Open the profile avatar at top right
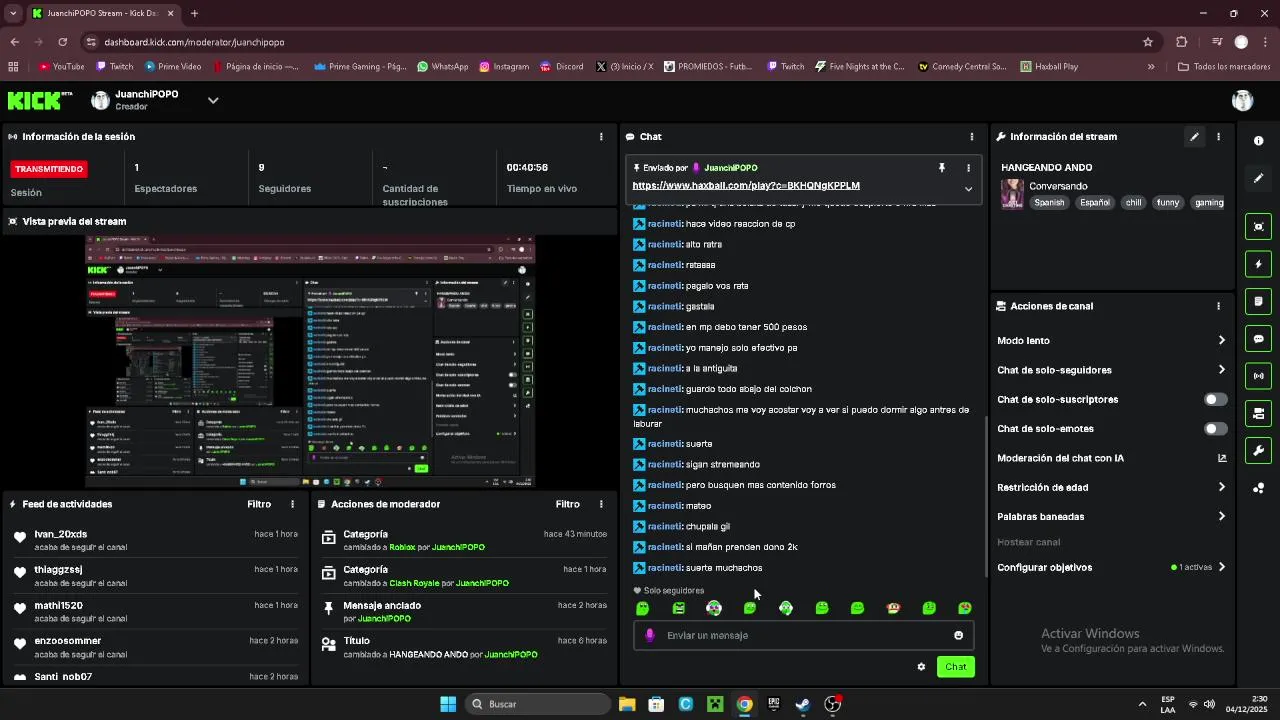Image resolution: width=1280 pixels, height=720 pixels. point(1242,100)
